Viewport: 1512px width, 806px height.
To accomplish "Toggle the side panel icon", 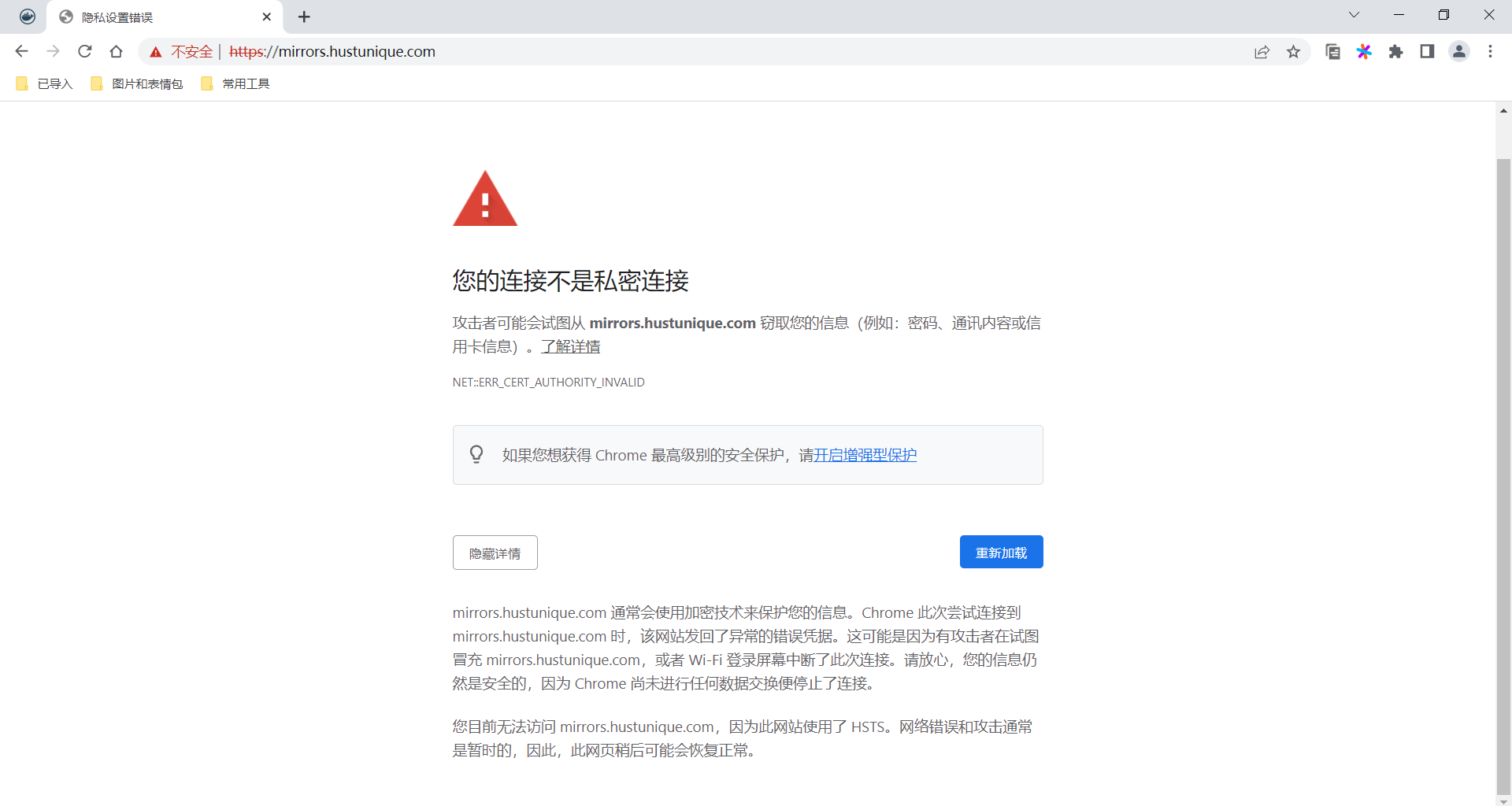I will (1427, 51).
